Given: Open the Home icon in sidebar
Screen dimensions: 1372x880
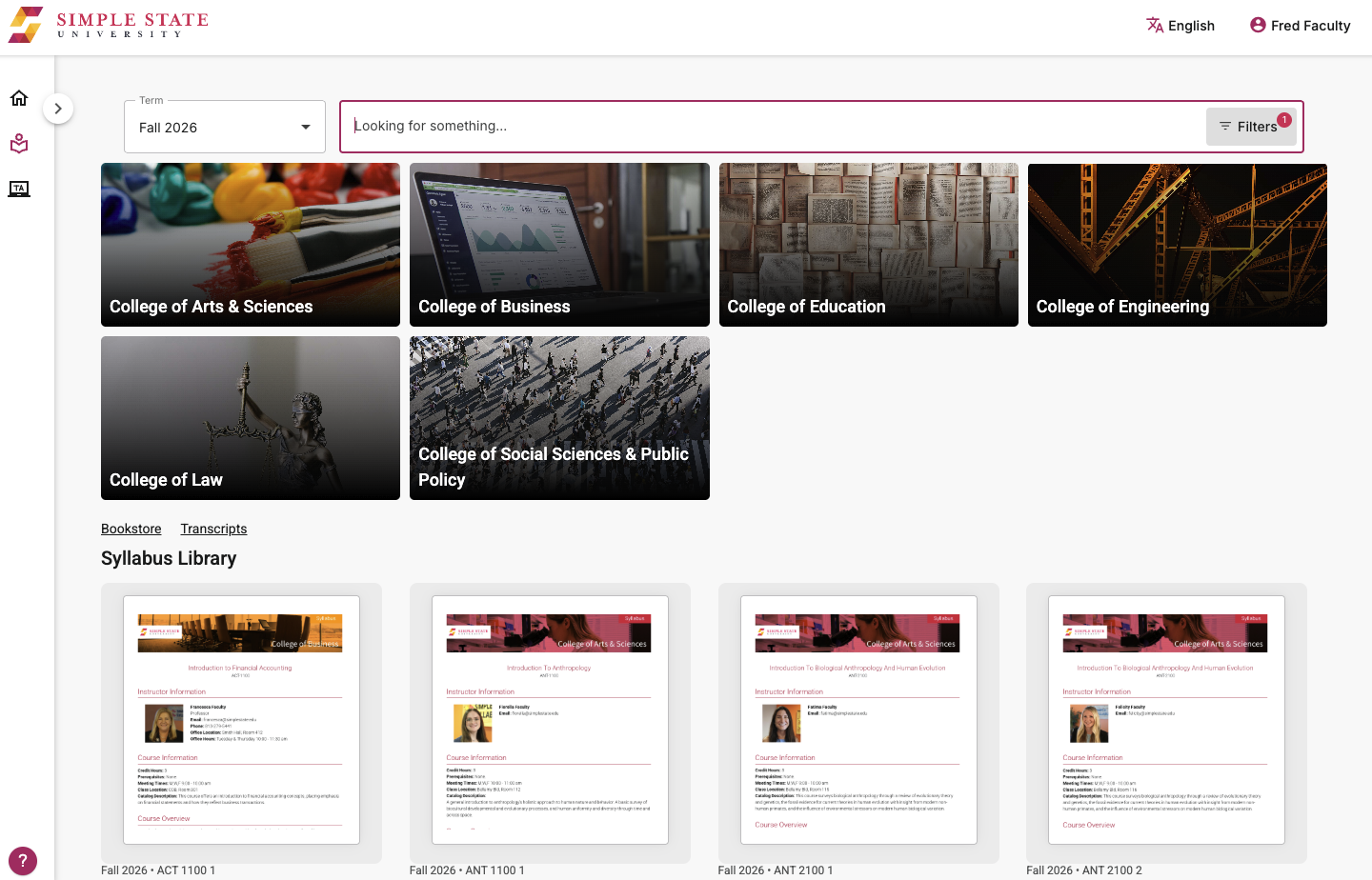Looking at the screenshot, I should 19,98.
